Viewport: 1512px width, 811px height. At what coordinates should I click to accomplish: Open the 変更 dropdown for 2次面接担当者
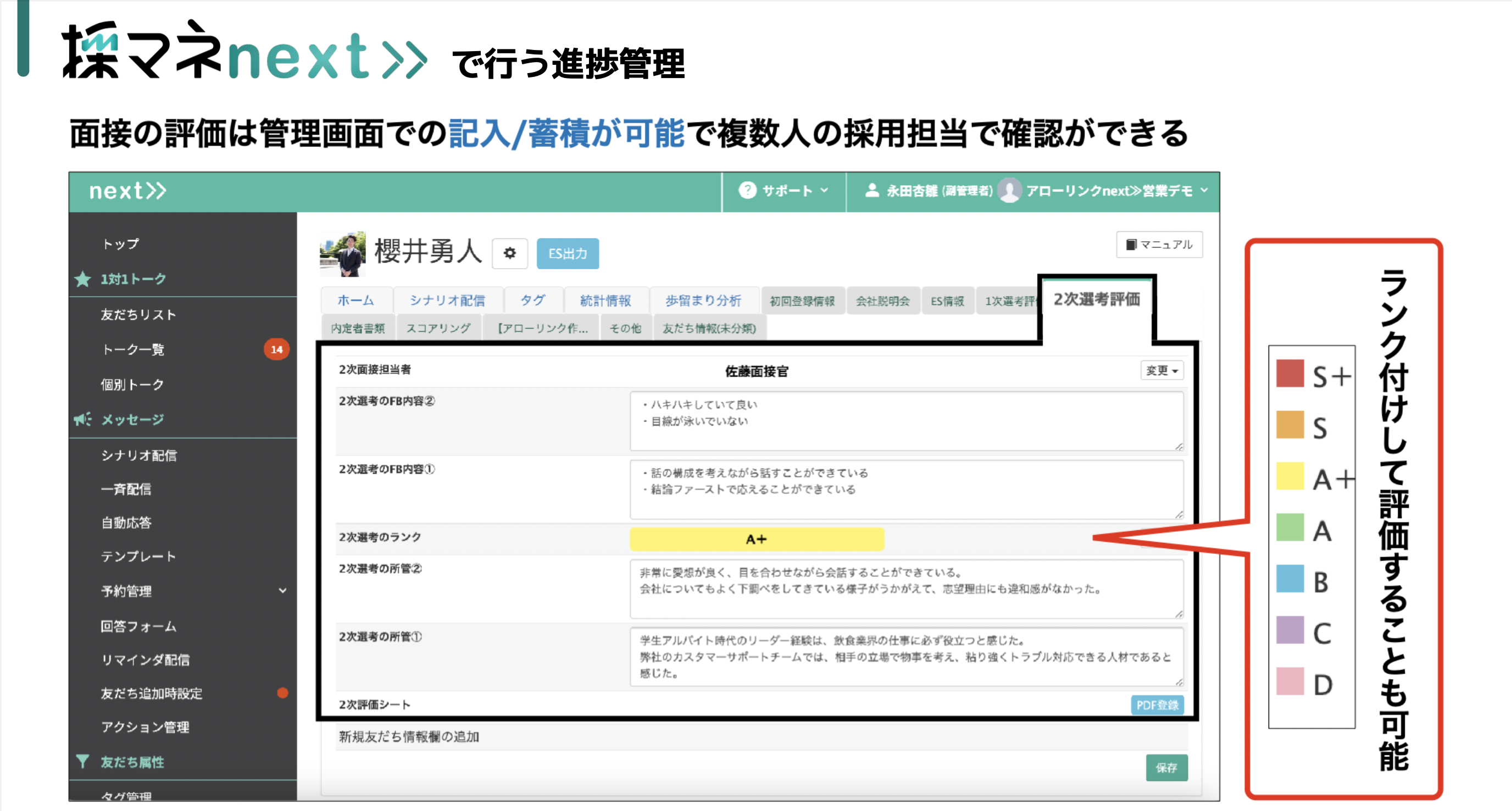[1161, 370]
